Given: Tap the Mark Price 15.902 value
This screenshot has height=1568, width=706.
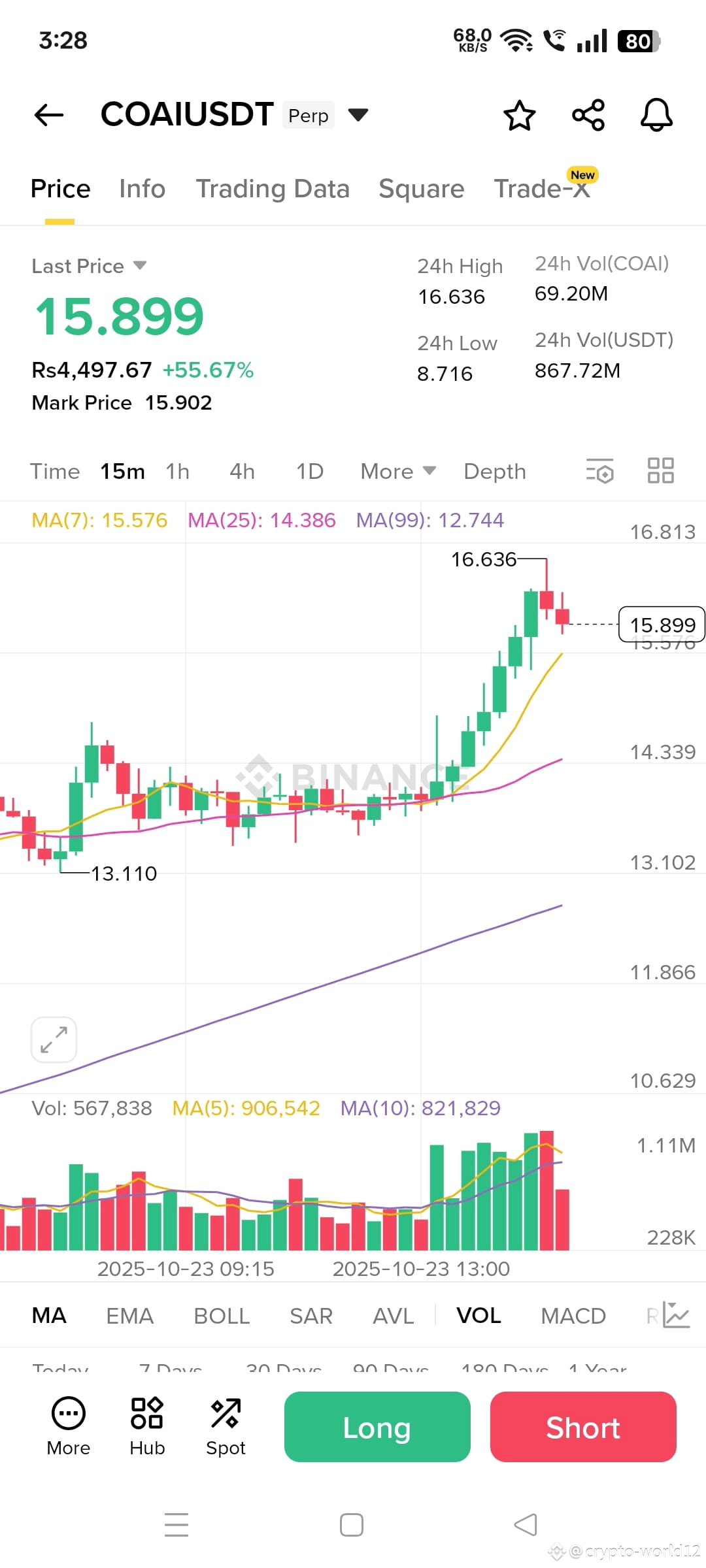Looking at the screenshot, I should tap(178, 402).
